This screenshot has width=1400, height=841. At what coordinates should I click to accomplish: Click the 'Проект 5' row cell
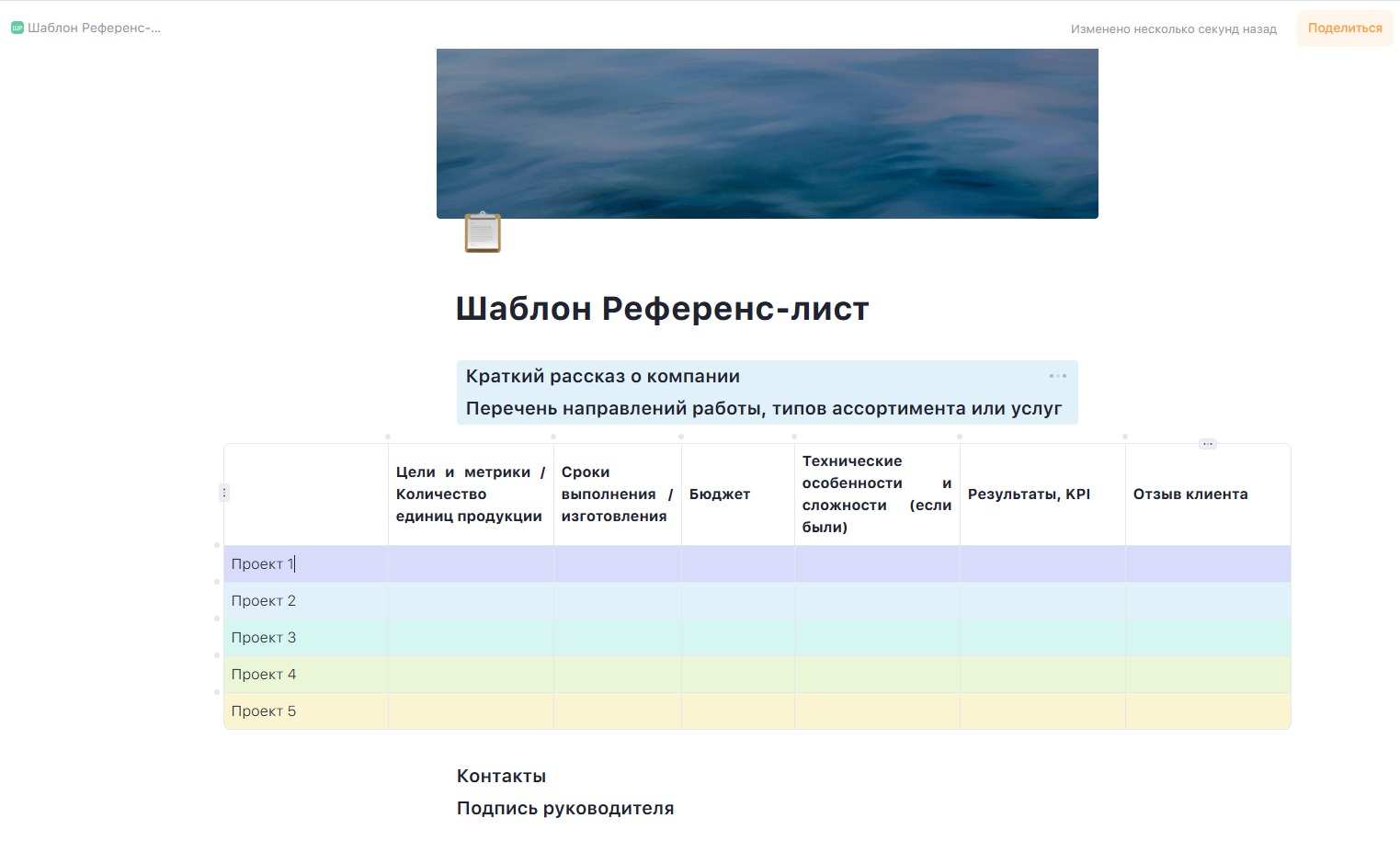coord(306,711)
